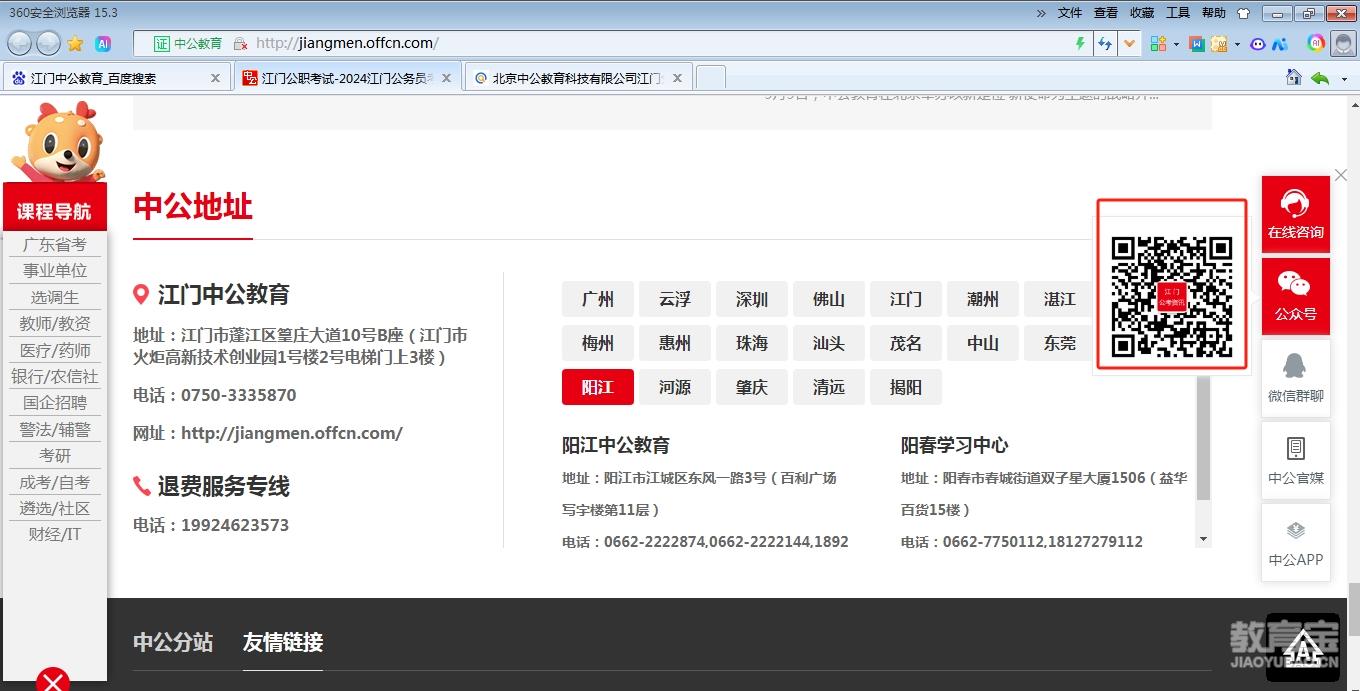This screenshot has width=1360, height=691.
Task: Select 肇庆 city button
Action: (752, 387)
